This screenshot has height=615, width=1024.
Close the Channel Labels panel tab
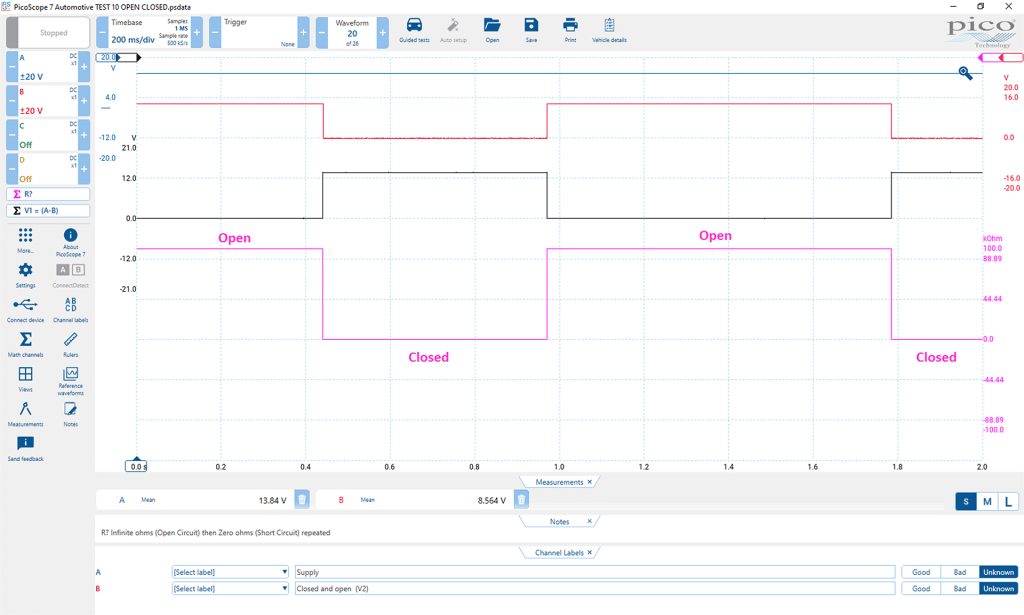pos(590,552)
